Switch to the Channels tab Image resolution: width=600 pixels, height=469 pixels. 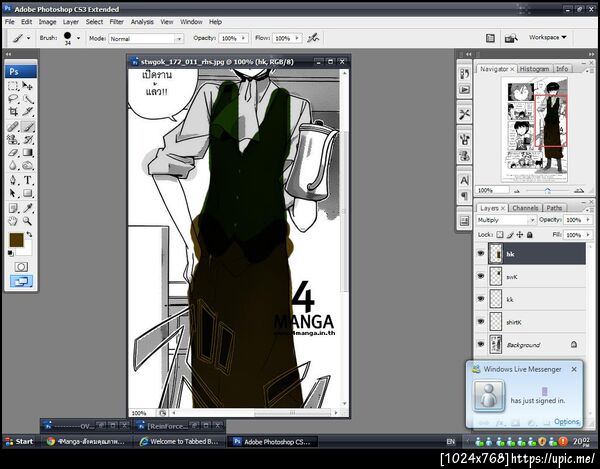pyautogui.click(x=525, y=208)
